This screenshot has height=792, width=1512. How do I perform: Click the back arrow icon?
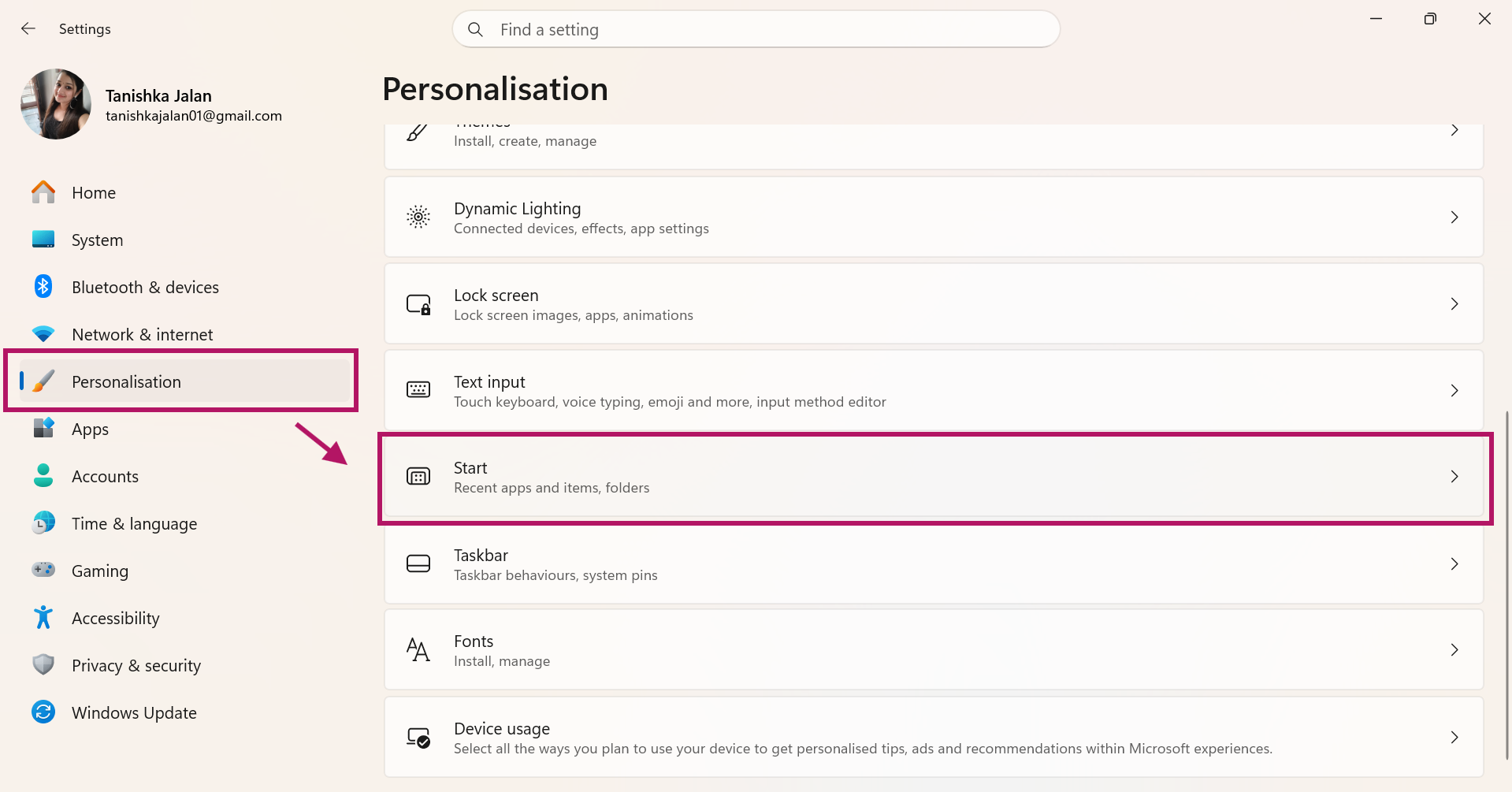pyautogui.click(x=28, y=28)
